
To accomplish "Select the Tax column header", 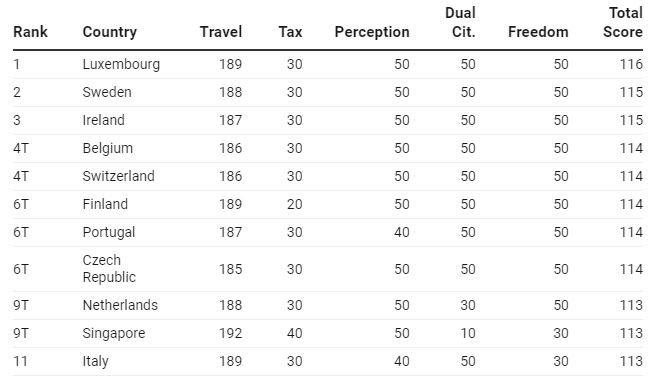I will pos(290,32).
